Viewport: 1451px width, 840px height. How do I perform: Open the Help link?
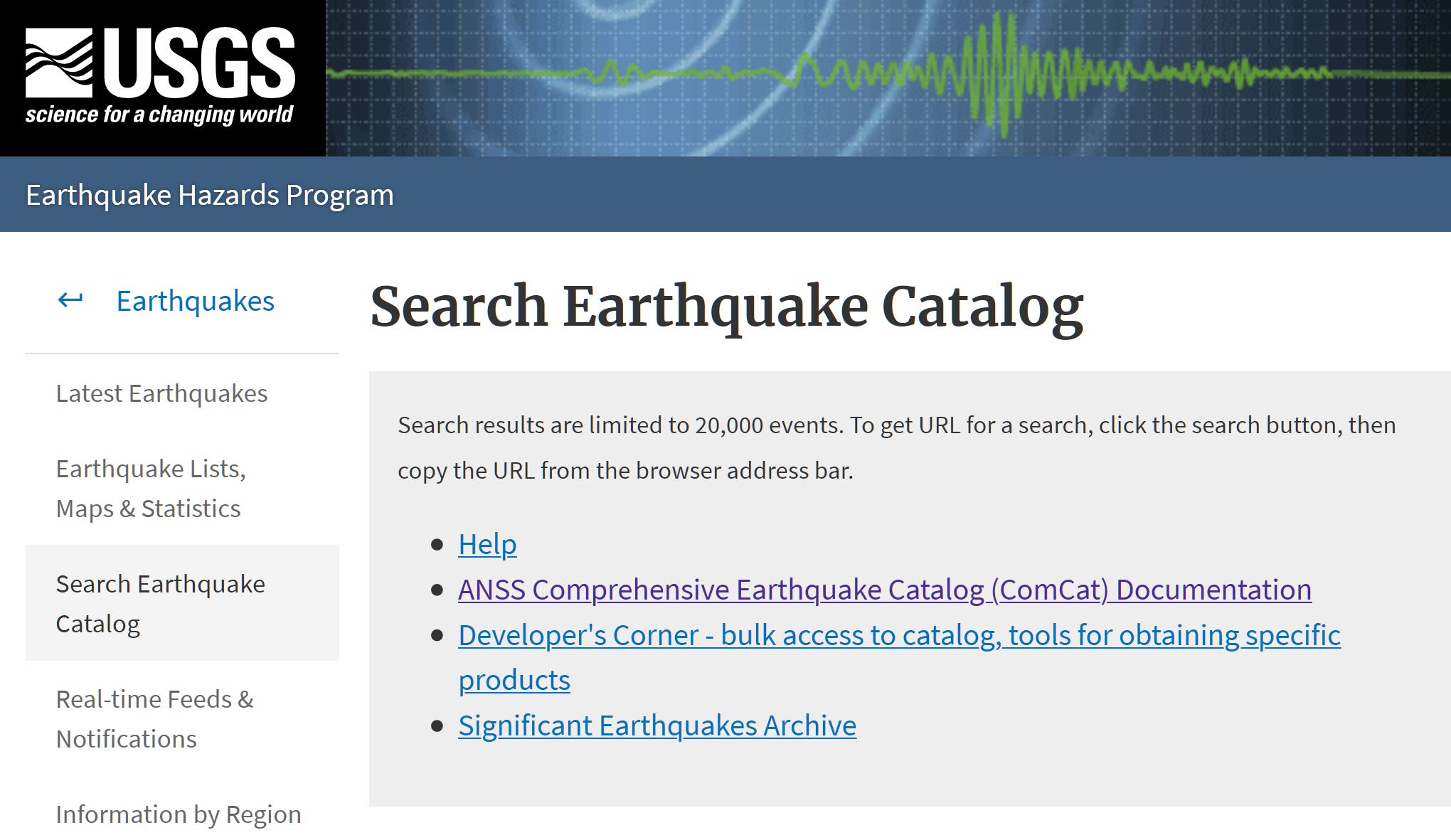coord(487,544)
